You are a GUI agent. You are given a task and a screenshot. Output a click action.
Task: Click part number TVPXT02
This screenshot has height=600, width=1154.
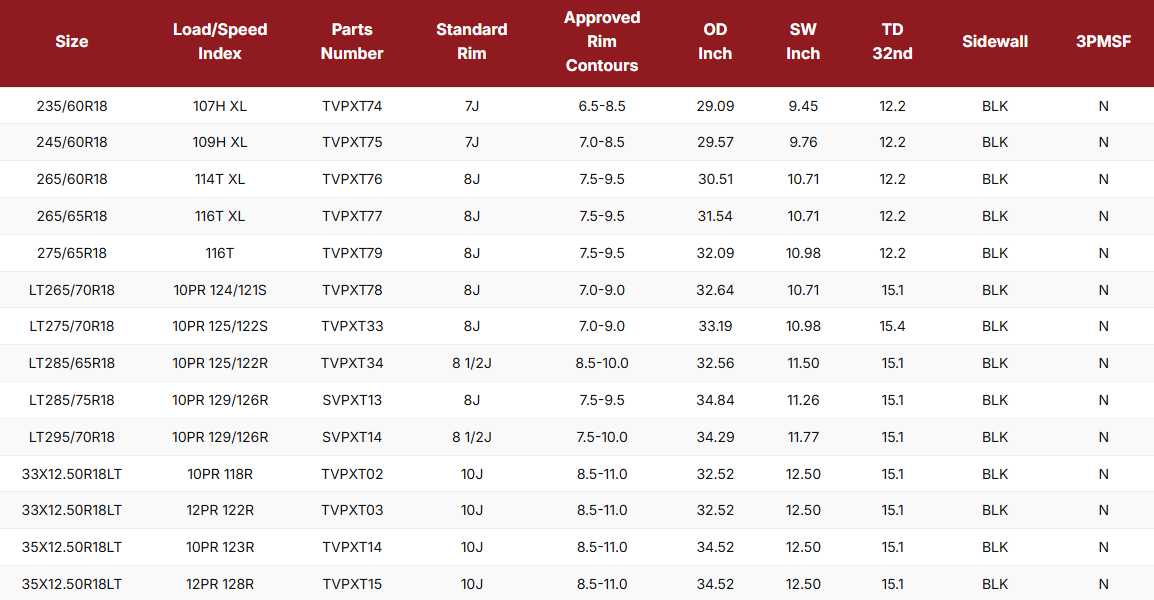point(352,474)
